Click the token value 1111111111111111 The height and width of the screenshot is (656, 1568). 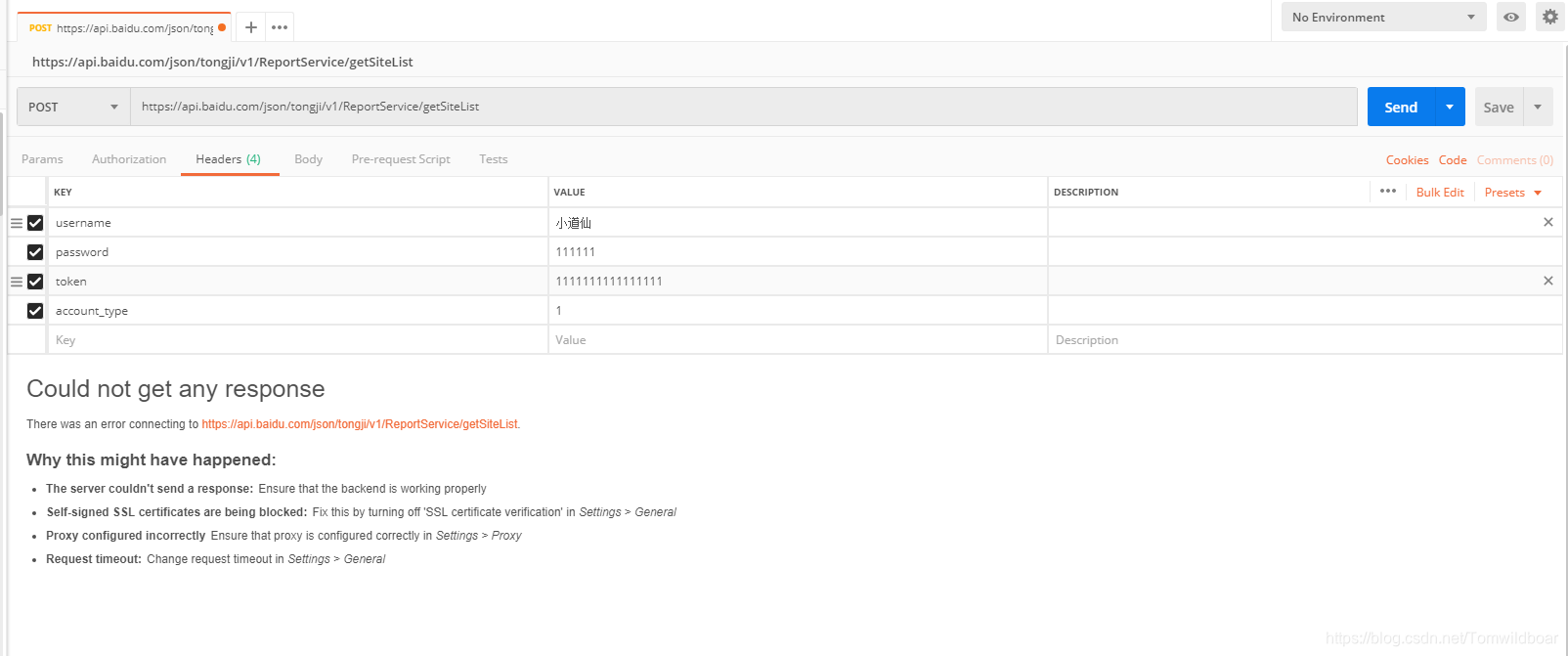tap(798, 282)
